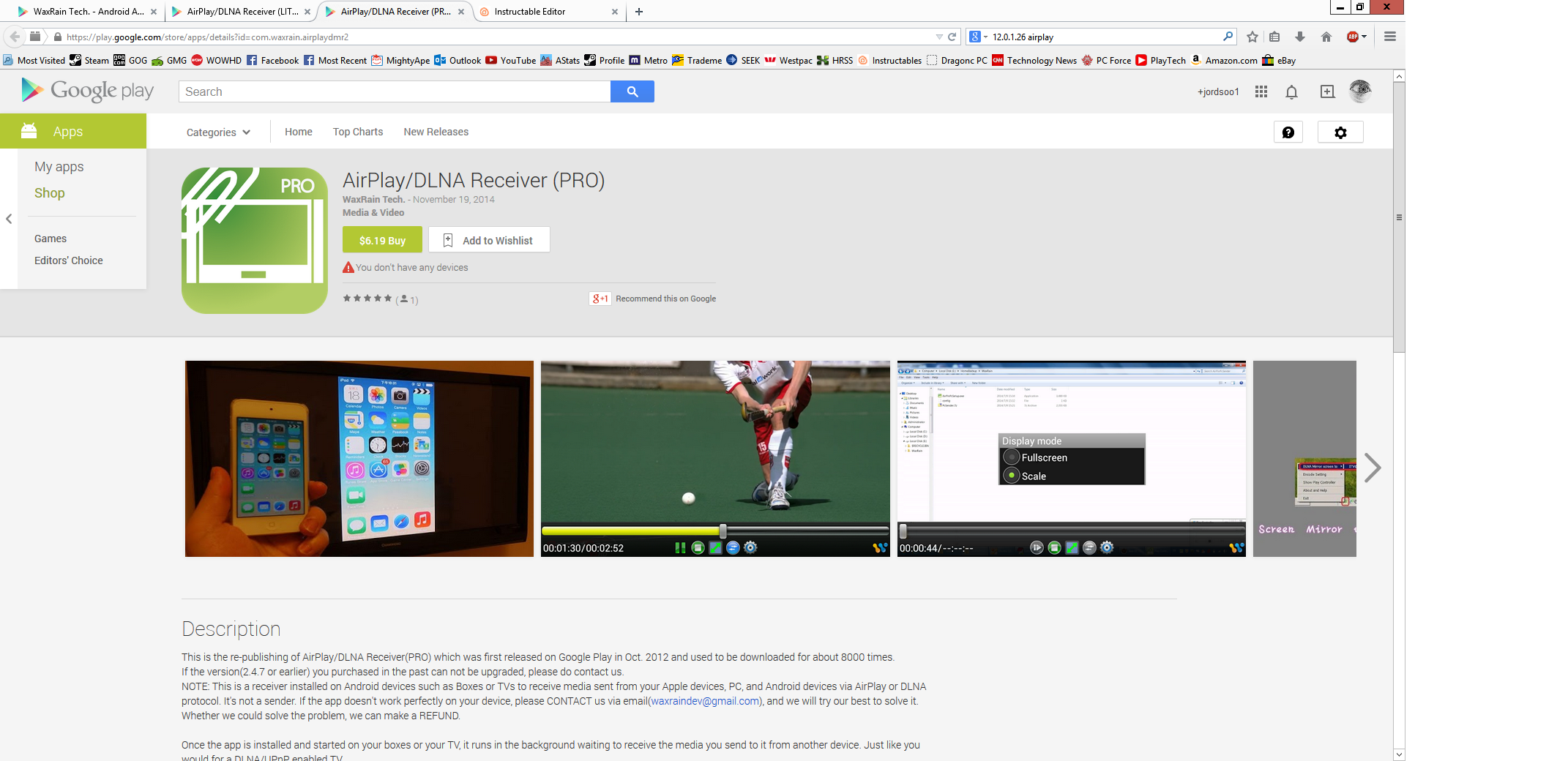The image size is (1568, 761).
Task: Open the account profile avatar
Action: tap(1360, 91)
